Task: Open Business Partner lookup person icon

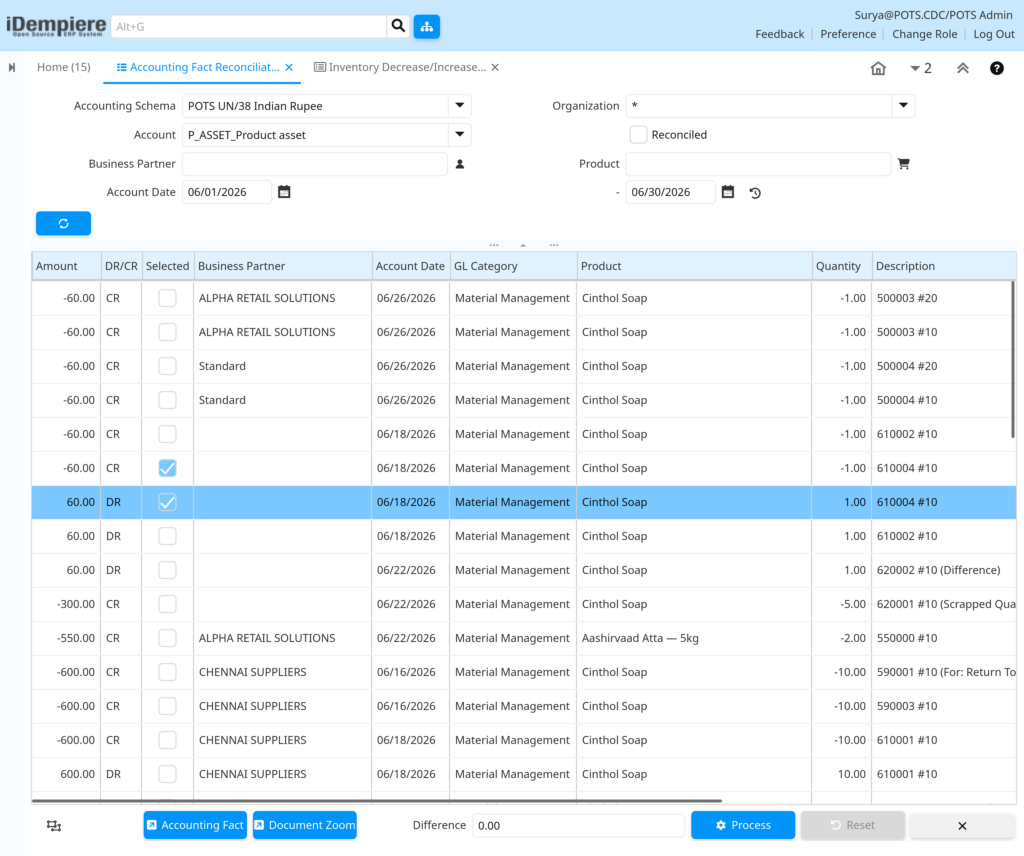Action: click(460, 164)
